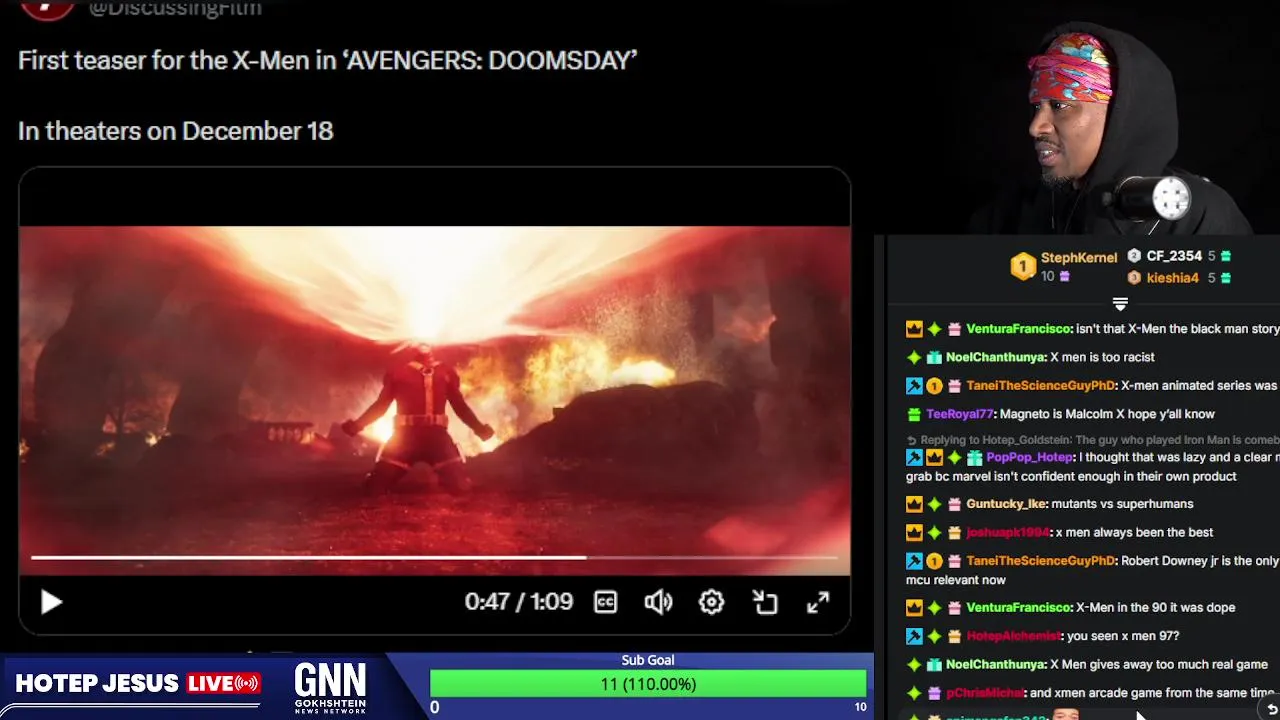Image resolution: width=1280 pixels, height=720 pixels.
Task: Play the Avengers Doomsday teaser video
Action: [52, 602]
